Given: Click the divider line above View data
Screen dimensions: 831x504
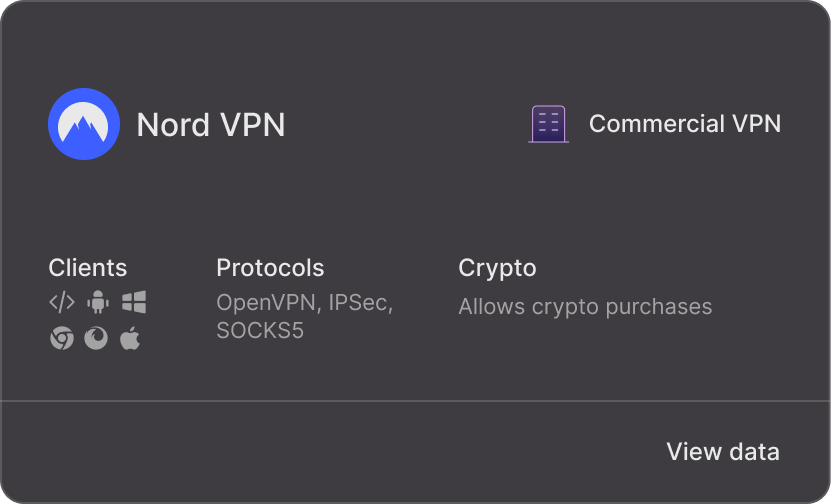Looking at the screenshot, I should (416, 401).
